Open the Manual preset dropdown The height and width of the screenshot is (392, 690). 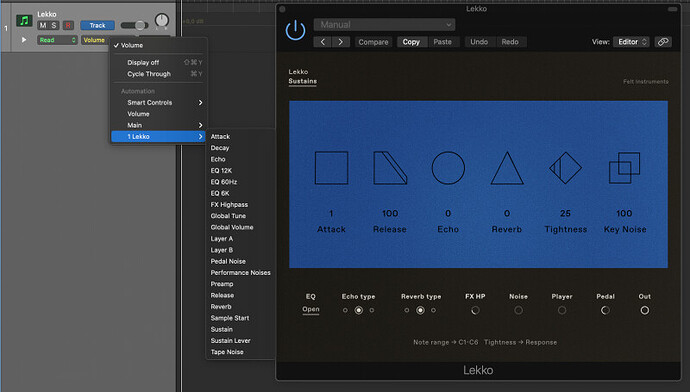[x=384, y=25]
